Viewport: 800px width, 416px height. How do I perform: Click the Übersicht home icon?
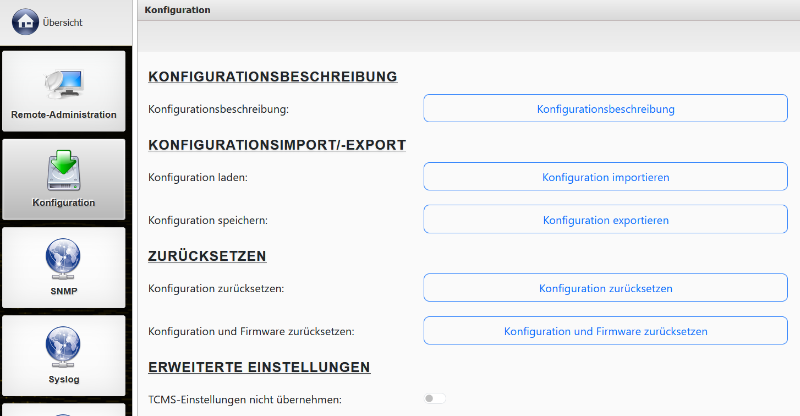tap(25, 21)
